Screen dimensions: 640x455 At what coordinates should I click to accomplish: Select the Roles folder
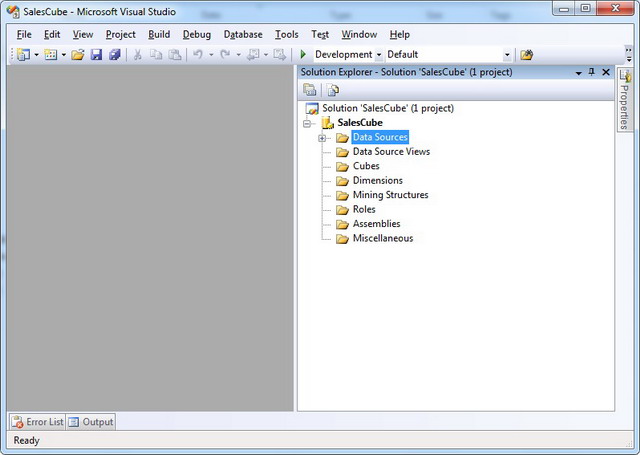tap(364, 209)
